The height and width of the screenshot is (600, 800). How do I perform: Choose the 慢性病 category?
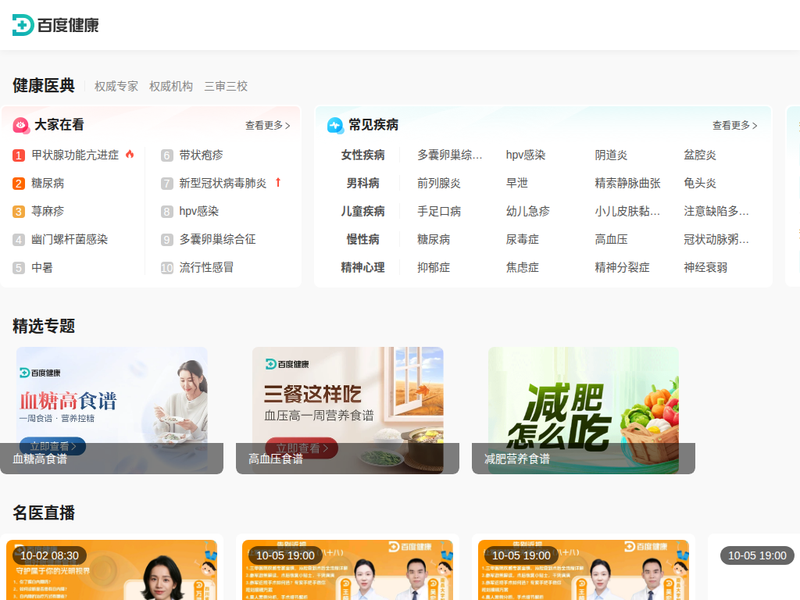(363, 239)
